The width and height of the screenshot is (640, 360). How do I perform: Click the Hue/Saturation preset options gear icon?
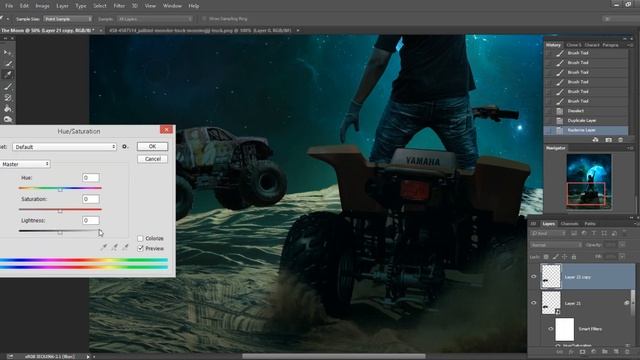click(125, 147)
